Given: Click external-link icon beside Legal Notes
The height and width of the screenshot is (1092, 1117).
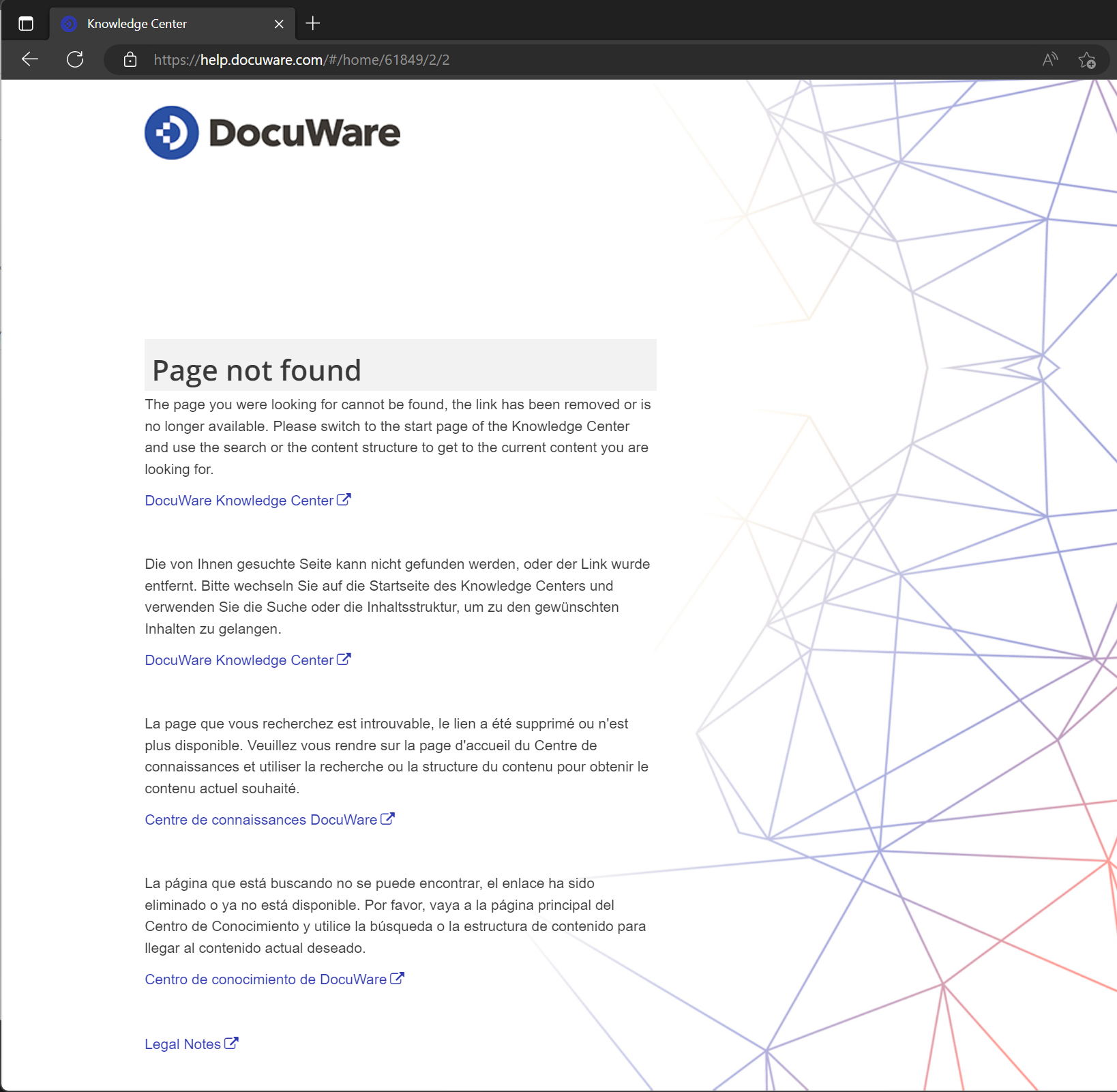Looking at the screenshot, I should pos(231,1043).
